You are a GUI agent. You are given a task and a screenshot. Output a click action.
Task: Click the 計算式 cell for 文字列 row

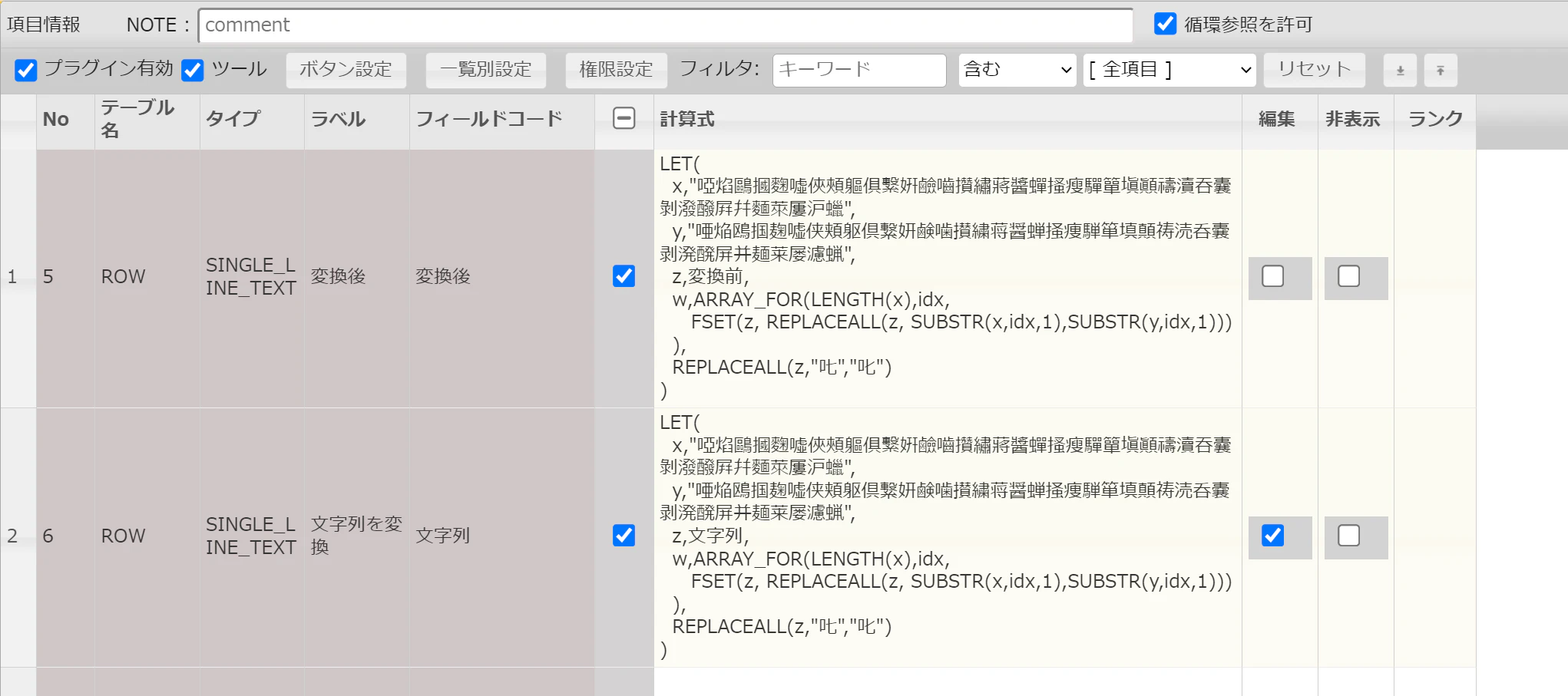pos(948,537)
